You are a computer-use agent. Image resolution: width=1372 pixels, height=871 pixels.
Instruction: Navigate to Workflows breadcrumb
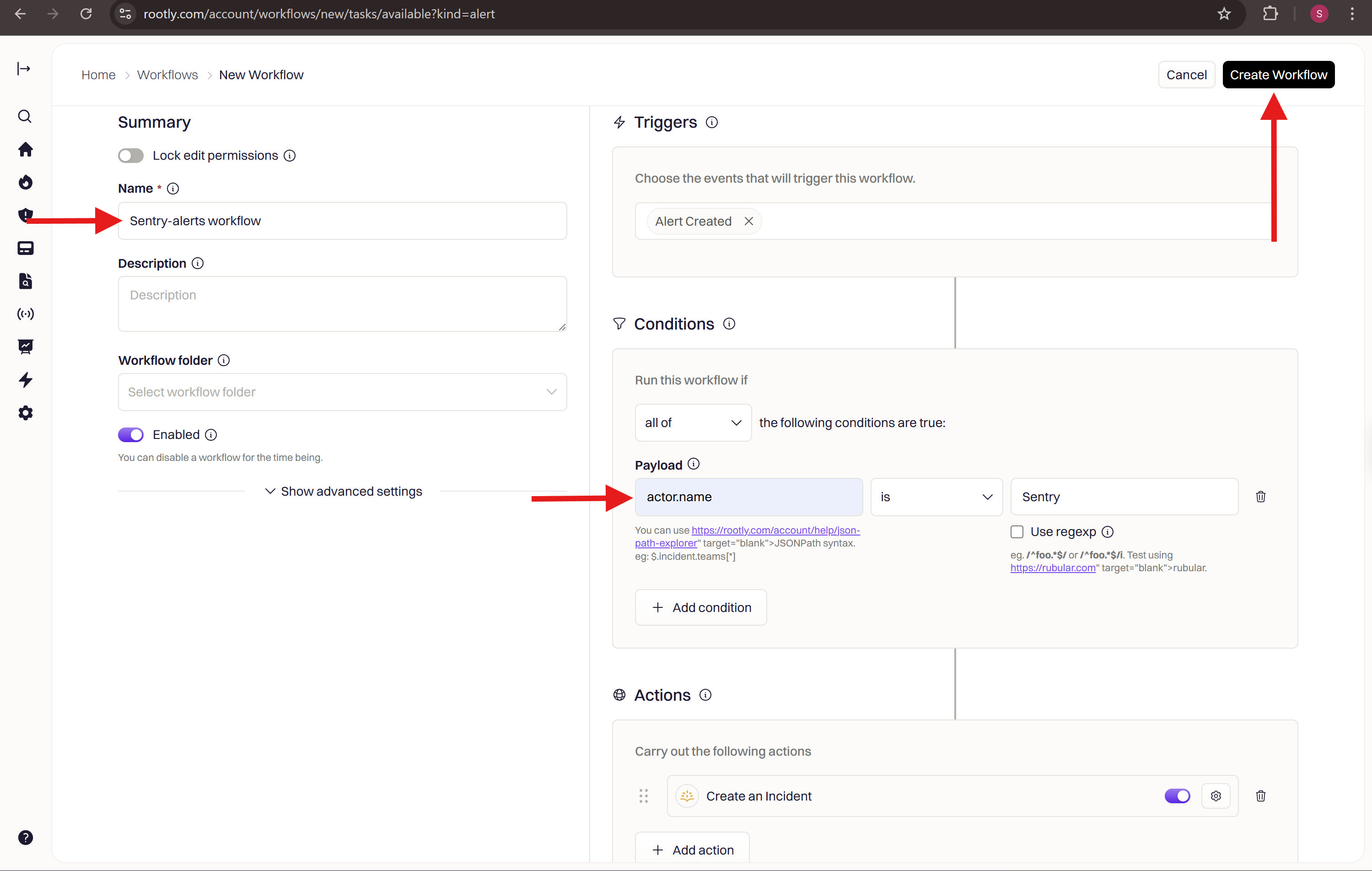click(167, 75)
